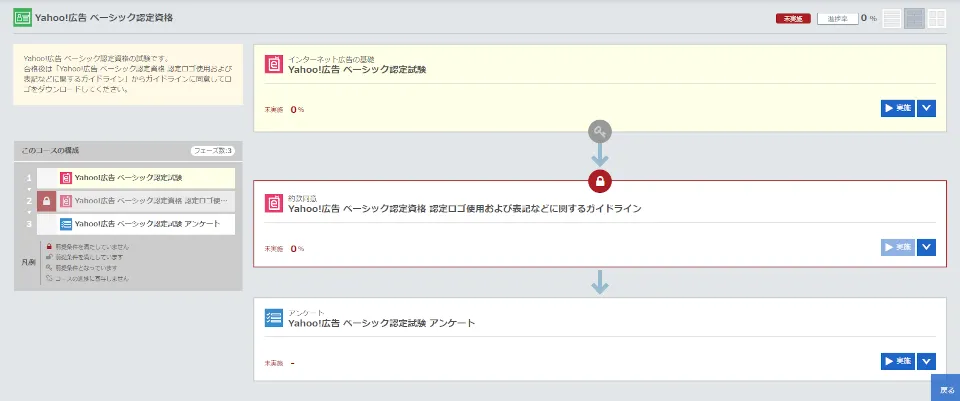This screenshot has height=401, width=960.
Task: Select phase 3 アンケート in course outline
Action: point(136,223)
